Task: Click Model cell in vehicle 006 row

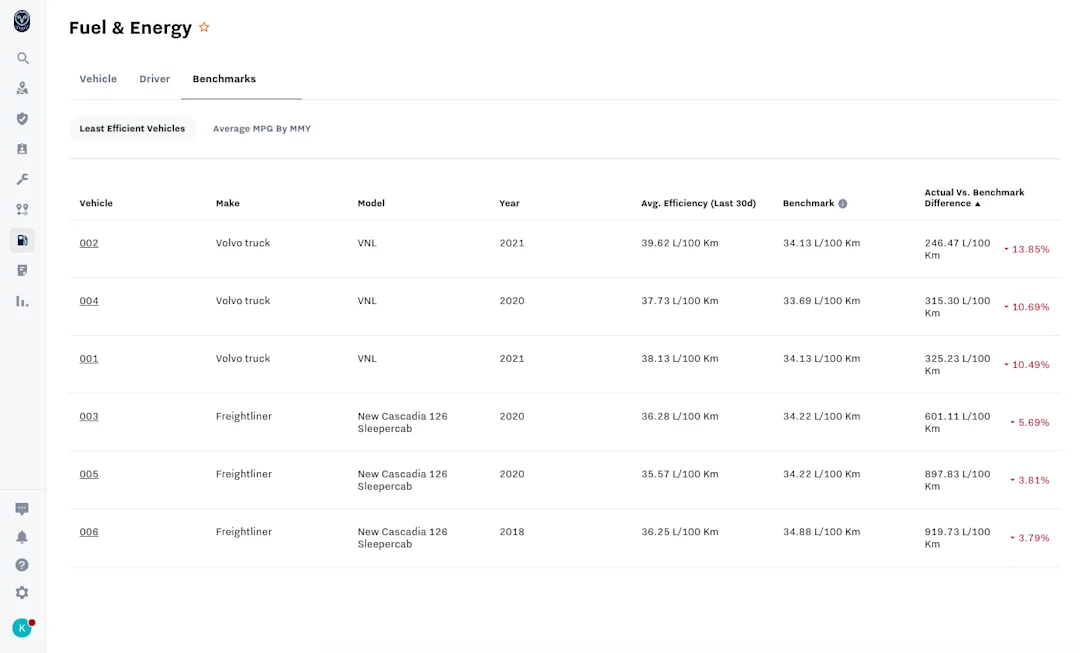Action: click(402, 539)
